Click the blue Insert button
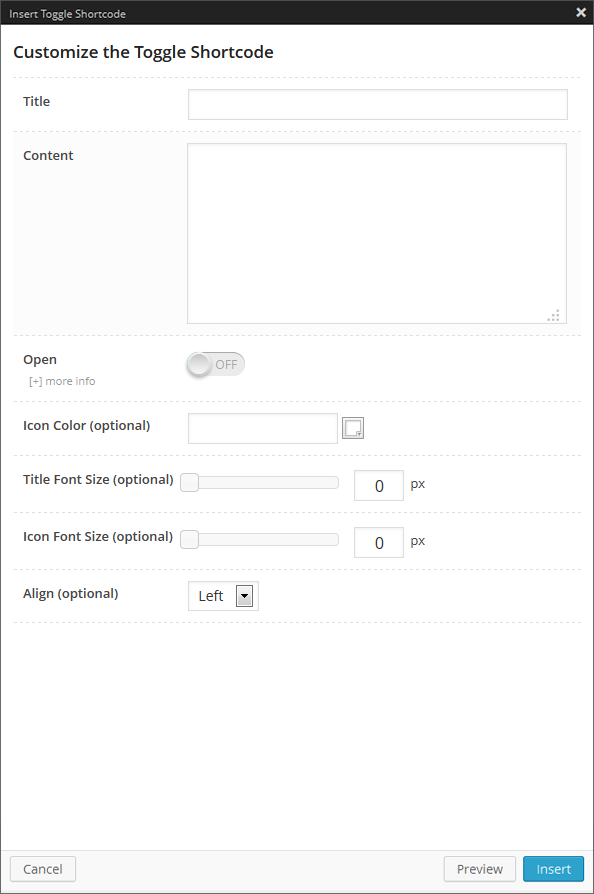This screenshot has height=894, width=594. (x=554, y=869)
